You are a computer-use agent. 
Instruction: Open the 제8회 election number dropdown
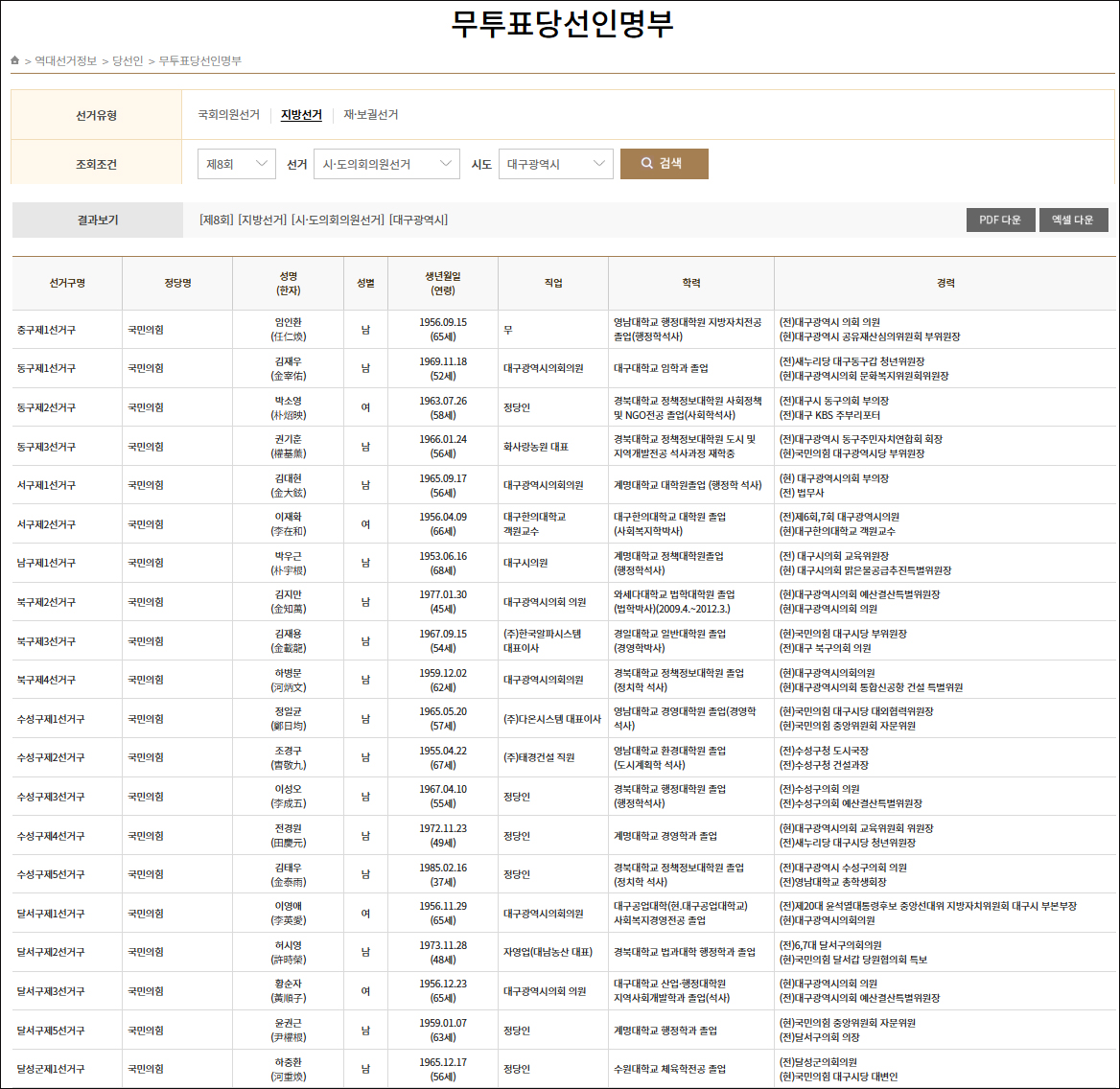236,164
